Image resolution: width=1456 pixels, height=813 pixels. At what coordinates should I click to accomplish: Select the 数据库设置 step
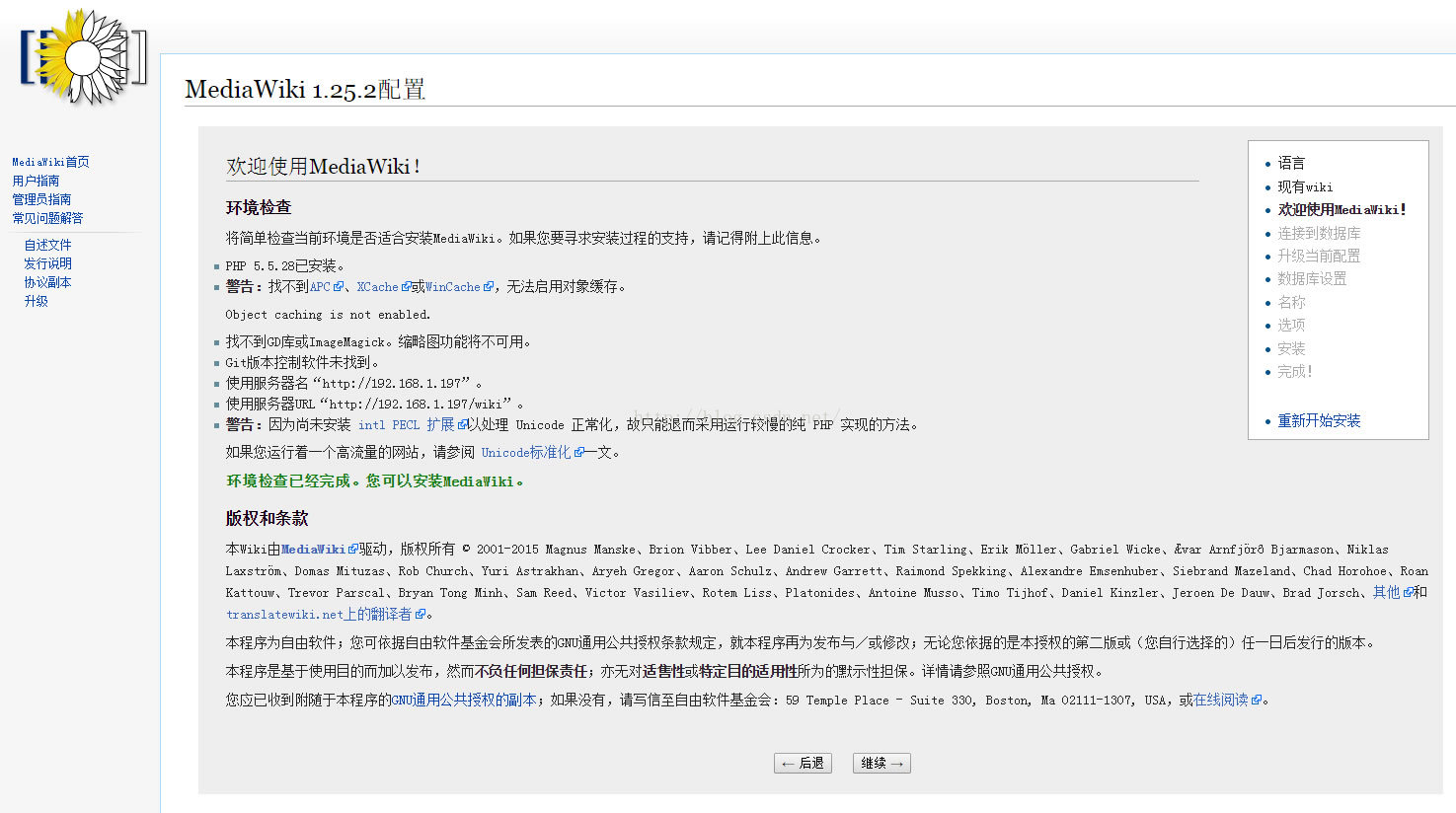(x=1312, y=279)
